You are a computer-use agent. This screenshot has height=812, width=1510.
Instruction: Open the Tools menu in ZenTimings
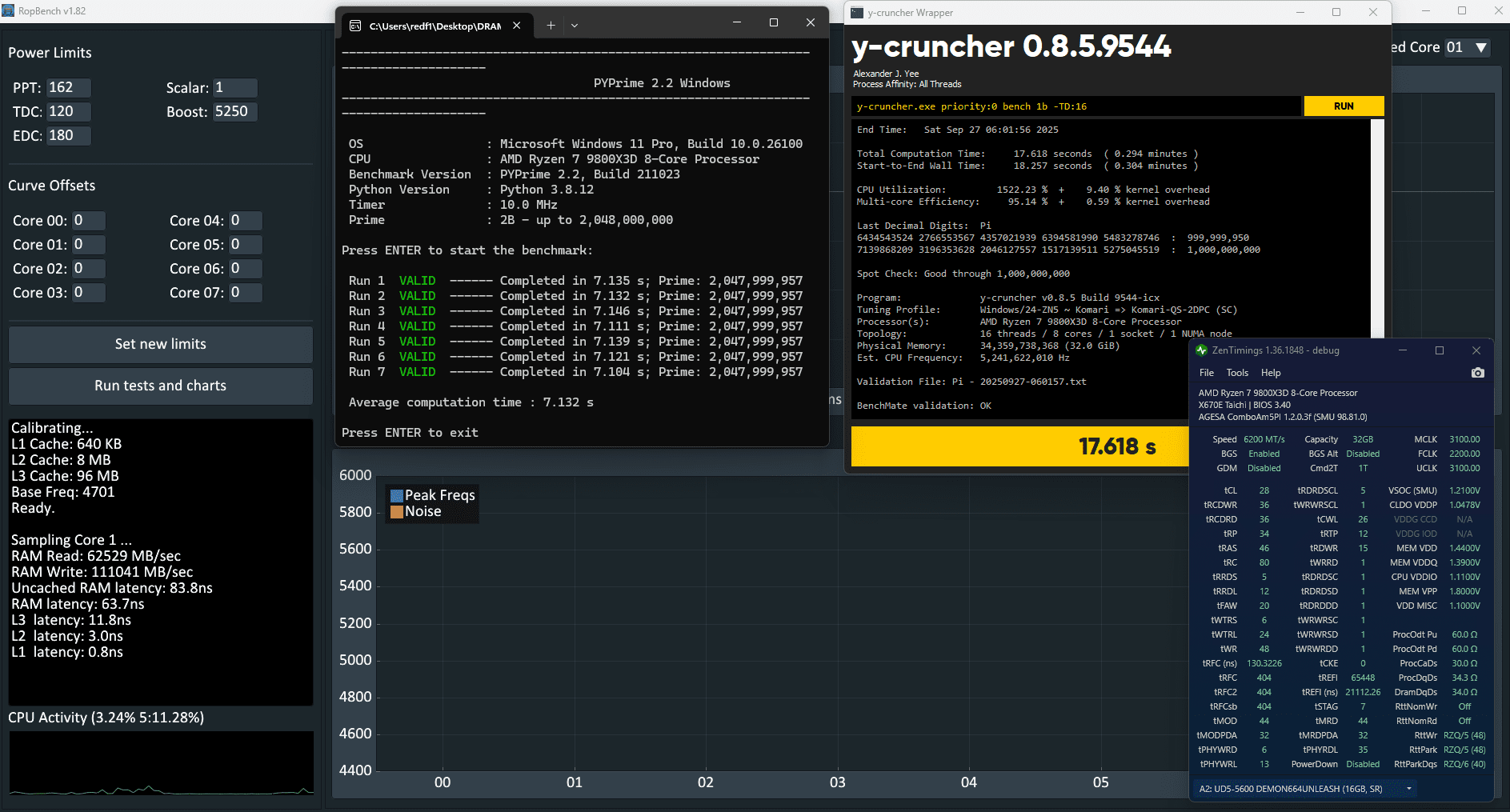click(x=1237, y=373)
